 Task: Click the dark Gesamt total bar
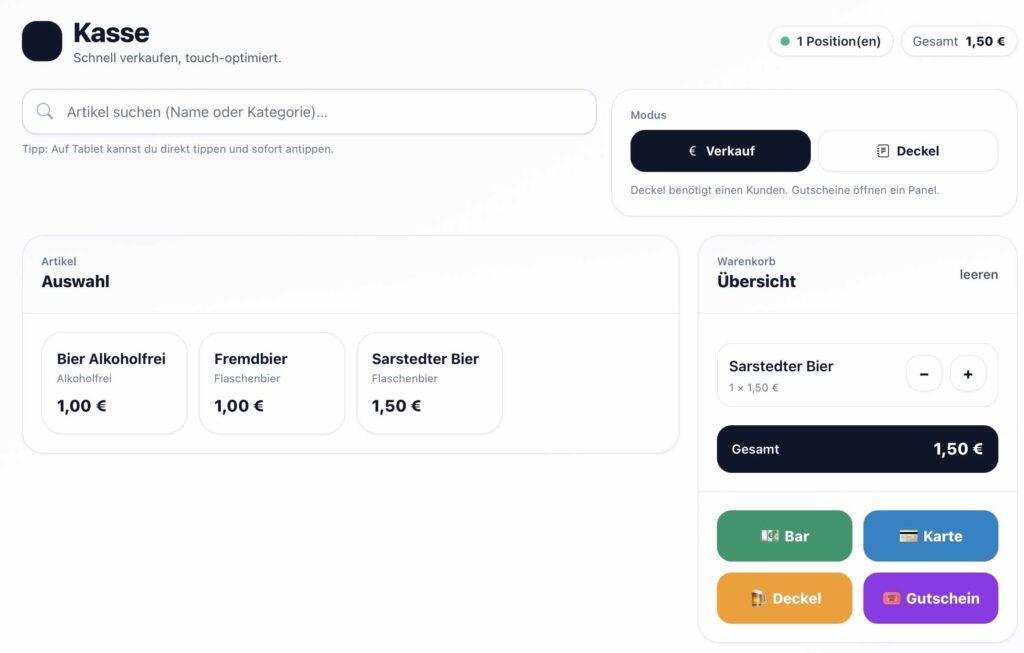857,449
